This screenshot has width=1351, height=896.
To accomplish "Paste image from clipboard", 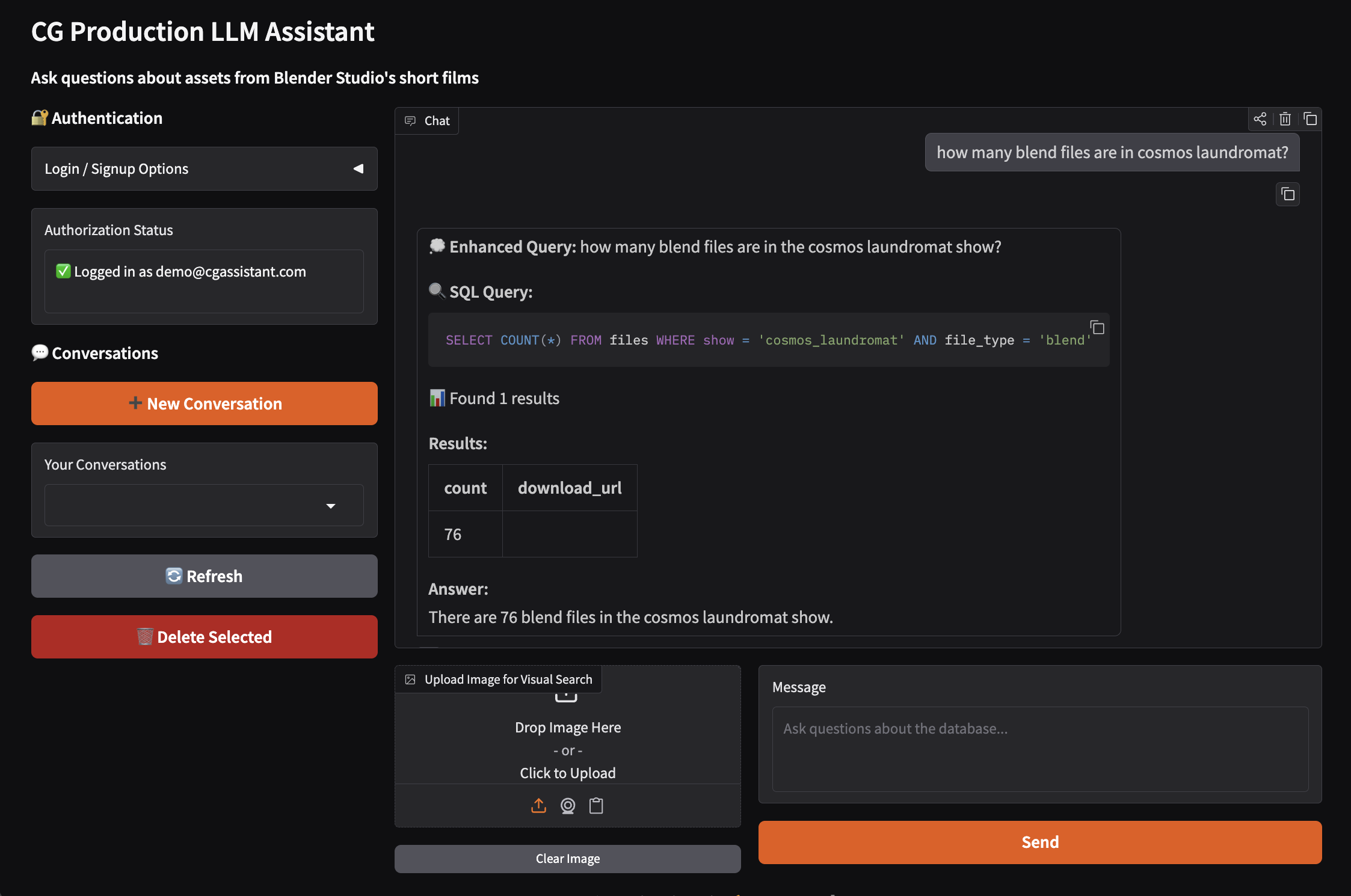I will click(596, 806).
